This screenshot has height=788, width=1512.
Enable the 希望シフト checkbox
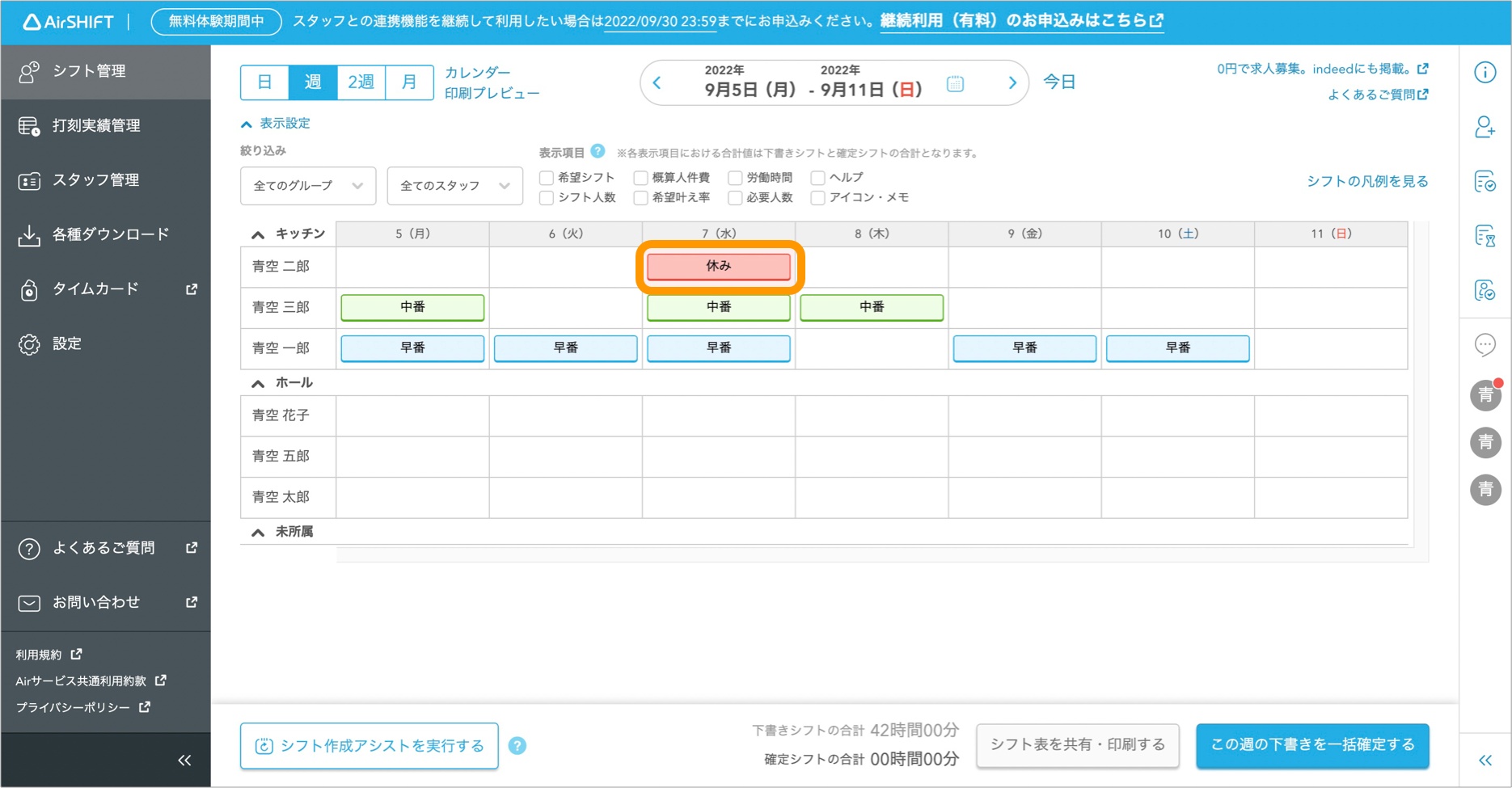[547, 177]
